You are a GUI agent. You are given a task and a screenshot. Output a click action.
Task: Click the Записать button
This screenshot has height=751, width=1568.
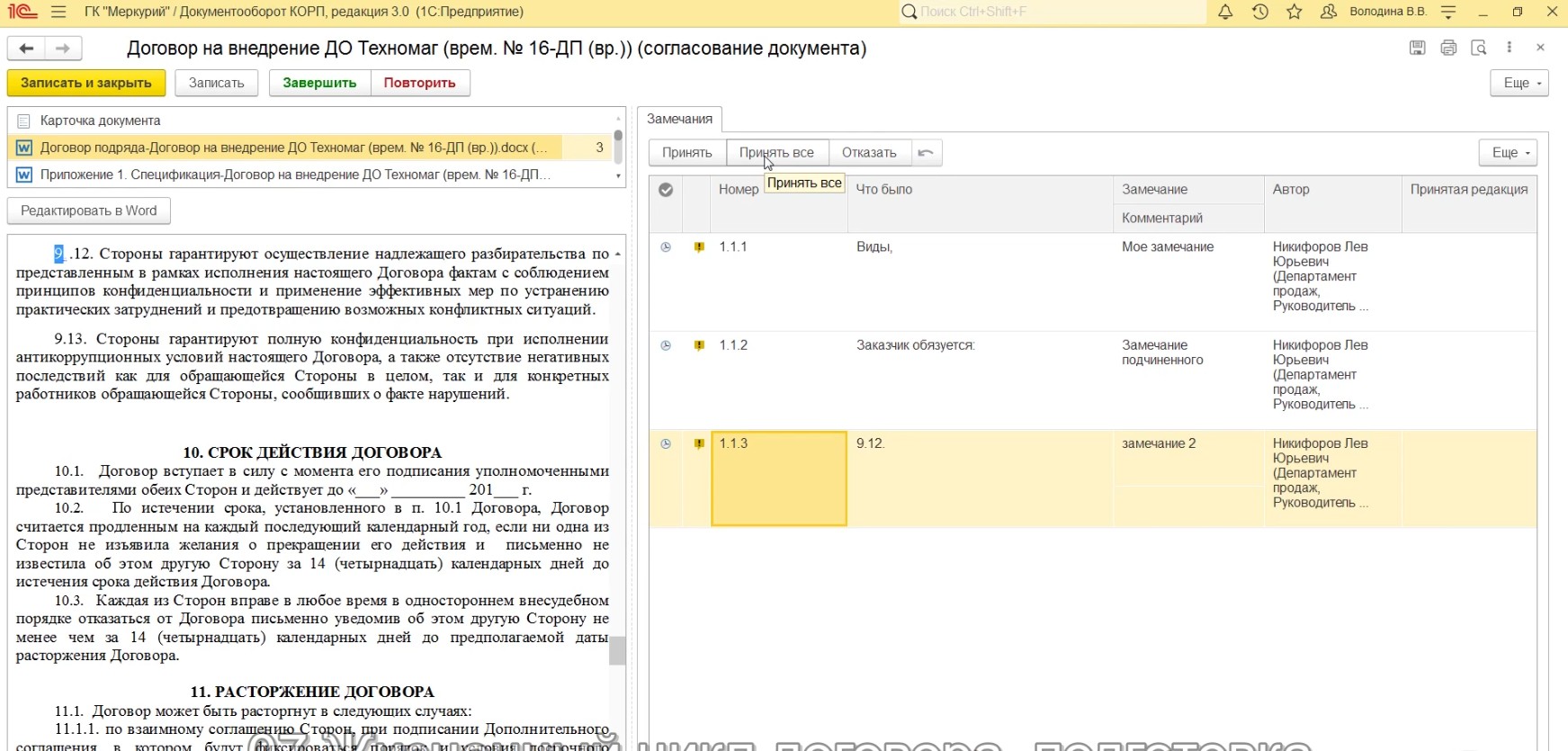click(x=217, y=83)
